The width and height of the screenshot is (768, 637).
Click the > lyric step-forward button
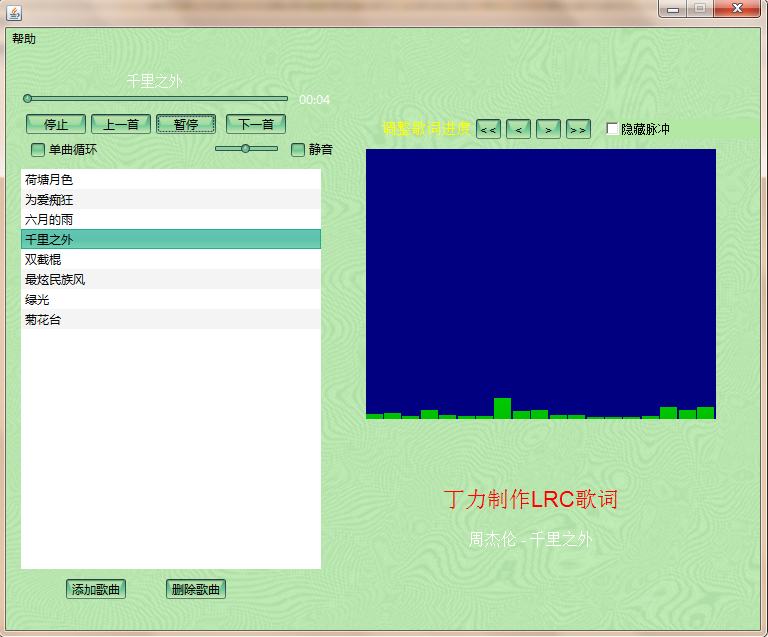[549, 129]
